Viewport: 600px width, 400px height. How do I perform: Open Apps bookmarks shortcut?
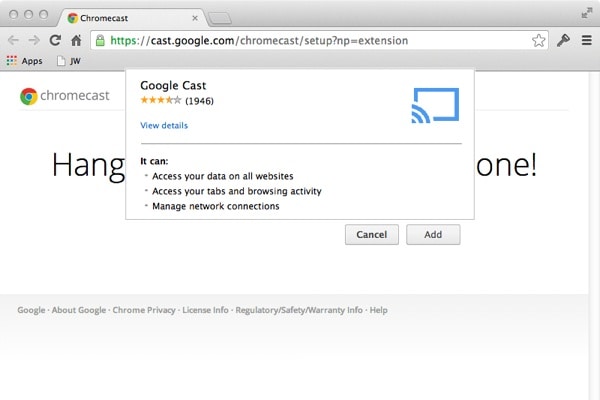pos(24,61)
